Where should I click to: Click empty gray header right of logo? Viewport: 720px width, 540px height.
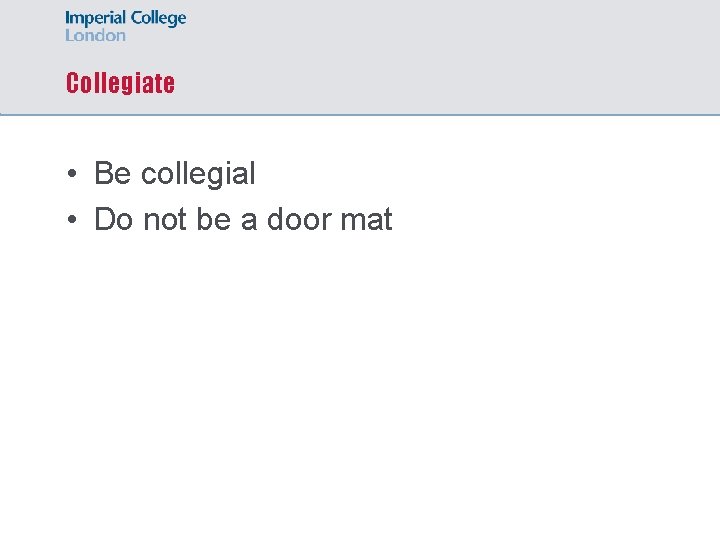[450, 30]
